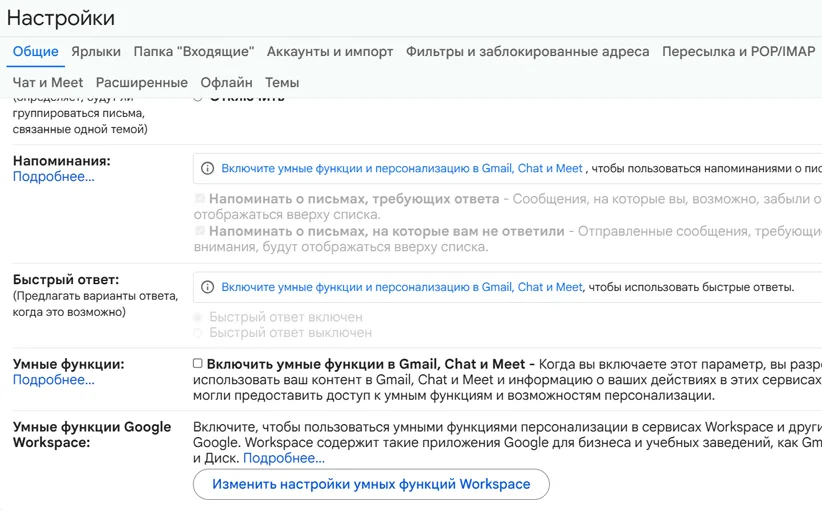The image size is (822, 510).
Task: Select the "Быстрый ответ включен" radio button
Action: 198,317
